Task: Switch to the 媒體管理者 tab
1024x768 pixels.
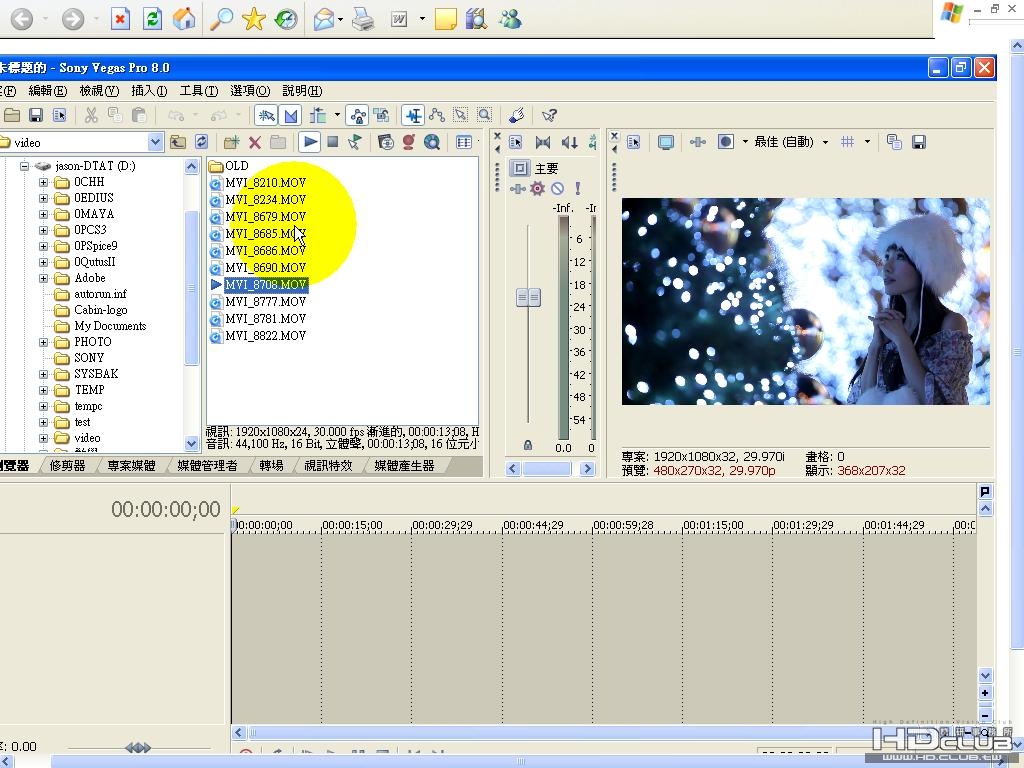Action: click(x=207, y=466)
